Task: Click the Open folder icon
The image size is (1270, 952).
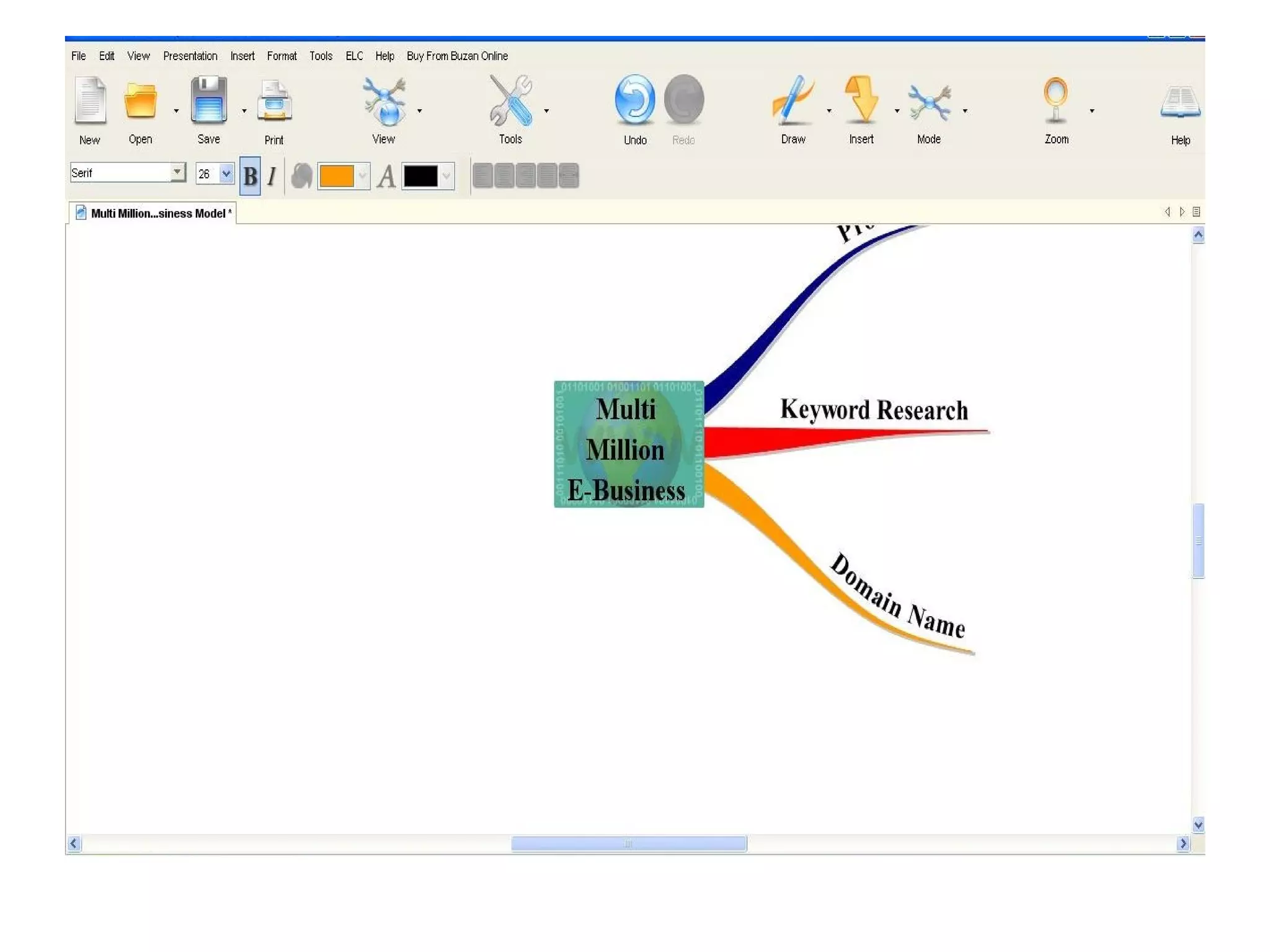Action: [x=140, y=101]
